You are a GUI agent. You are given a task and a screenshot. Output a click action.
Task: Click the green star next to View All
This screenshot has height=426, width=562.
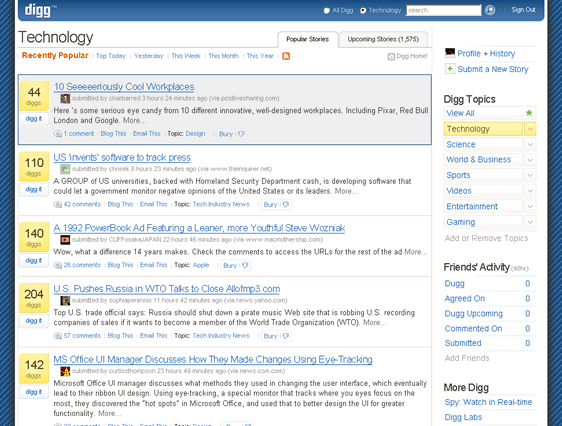pyautogui.click(x=529, y=113)
